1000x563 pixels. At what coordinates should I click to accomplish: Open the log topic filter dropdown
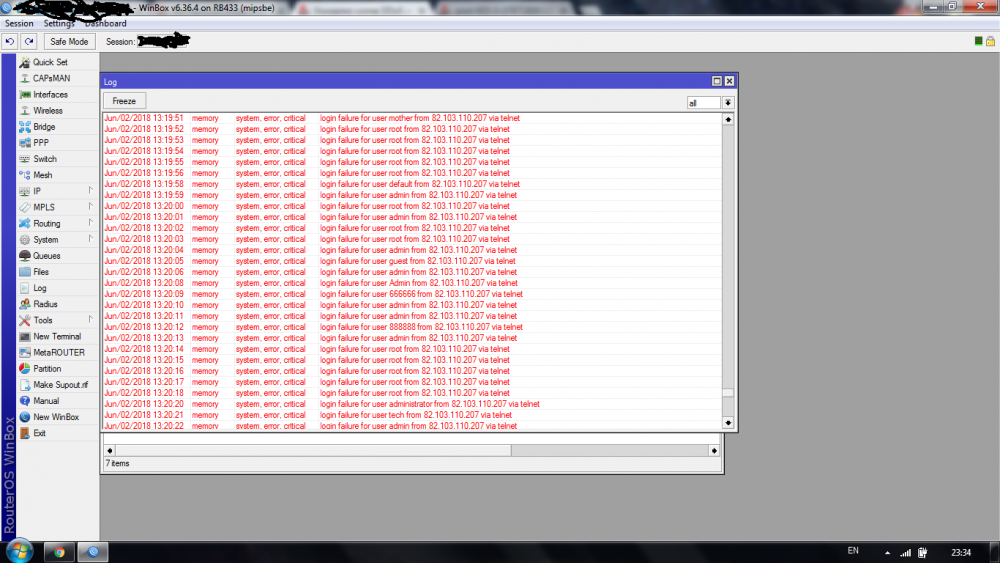pos(728,102)
